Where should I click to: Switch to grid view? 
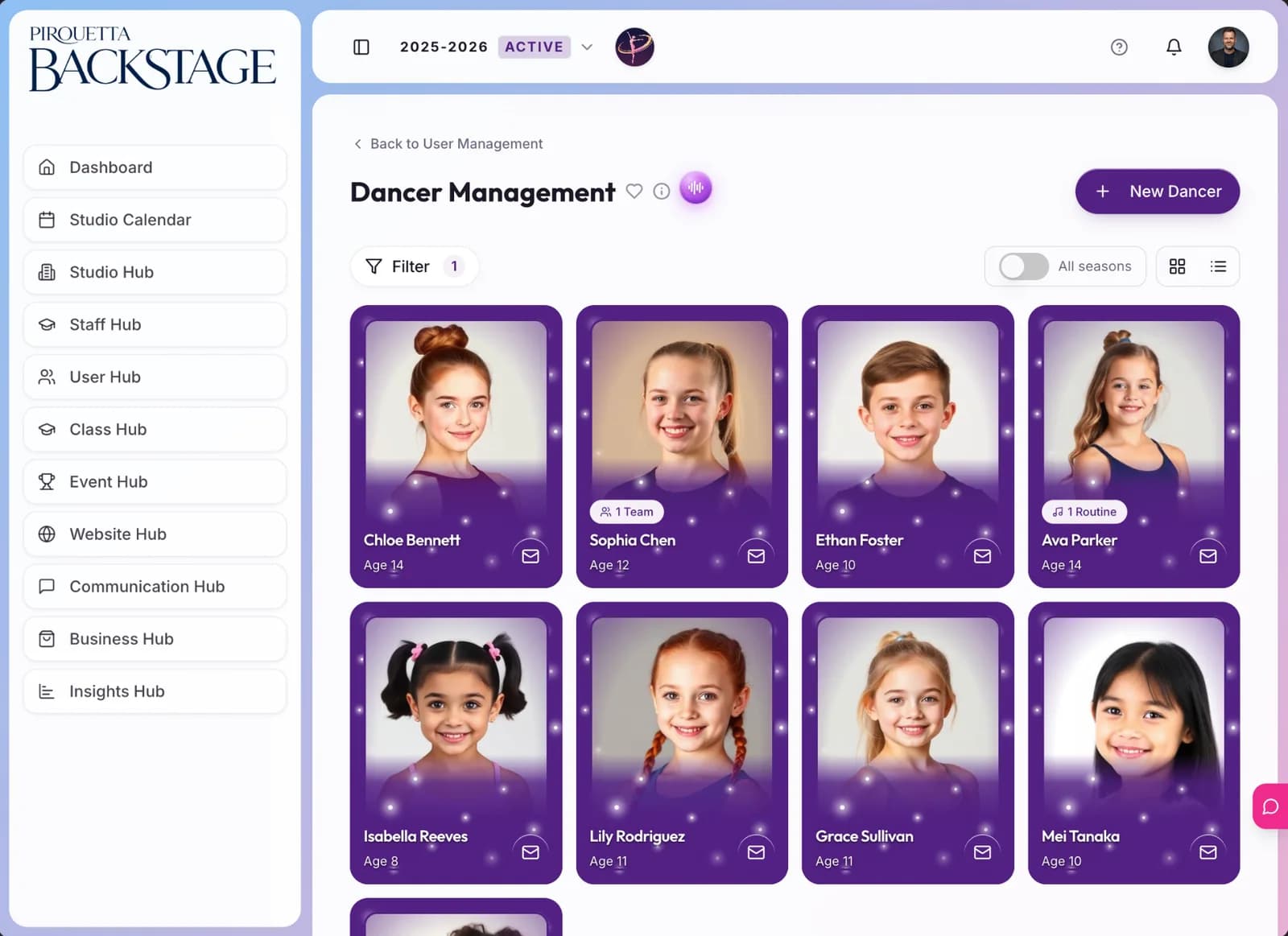click(x=1177, y=266)
